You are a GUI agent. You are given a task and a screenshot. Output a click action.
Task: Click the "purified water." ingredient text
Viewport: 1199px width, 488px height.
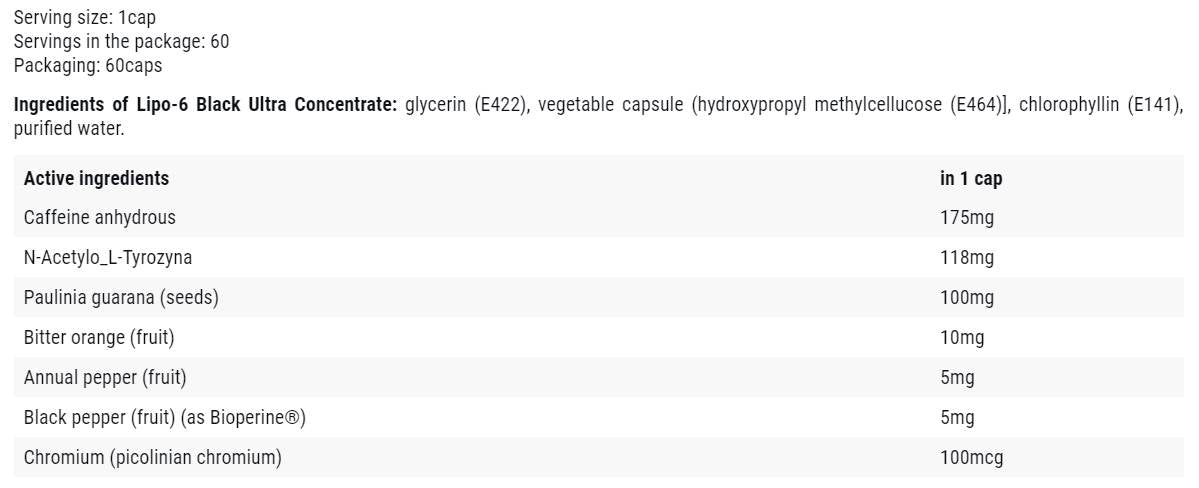pyautogui.click(x=69, y=129)
